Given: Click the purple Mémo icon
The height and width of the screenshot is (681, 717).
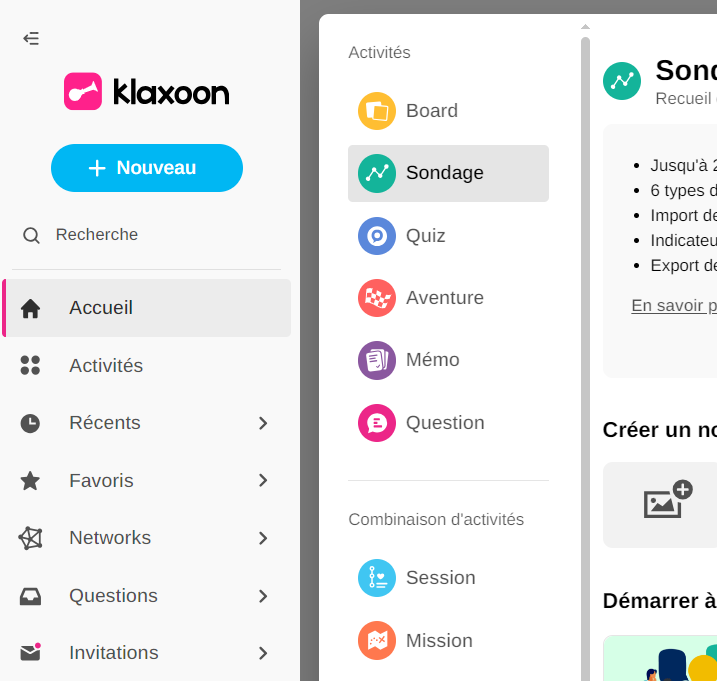Looking at the screenshot, I should pos(377,360).
